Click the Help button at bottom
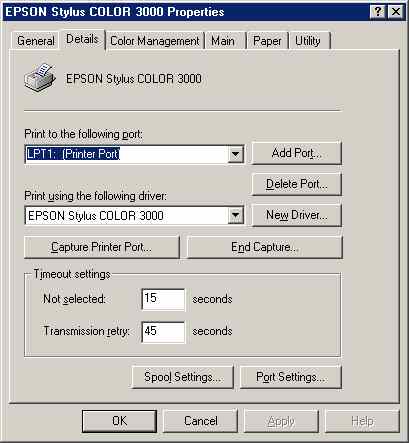409x443 pixels. click(x=362, y=421)
